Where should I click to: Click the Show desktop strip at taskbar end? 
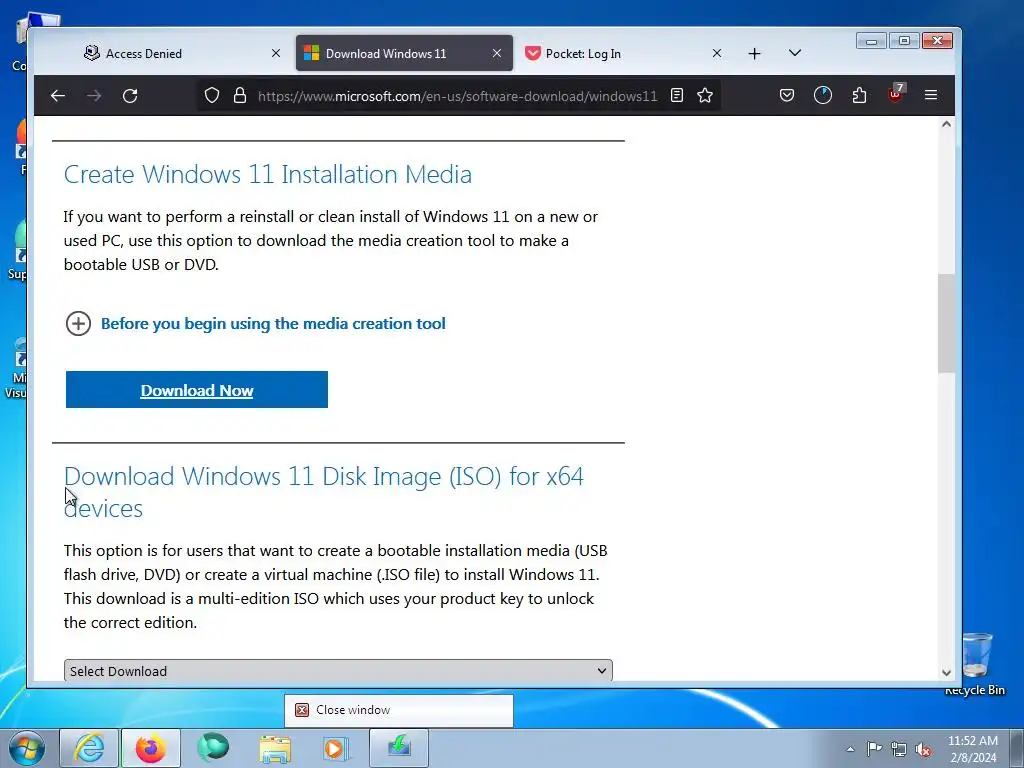click(x=1017, y=748)
